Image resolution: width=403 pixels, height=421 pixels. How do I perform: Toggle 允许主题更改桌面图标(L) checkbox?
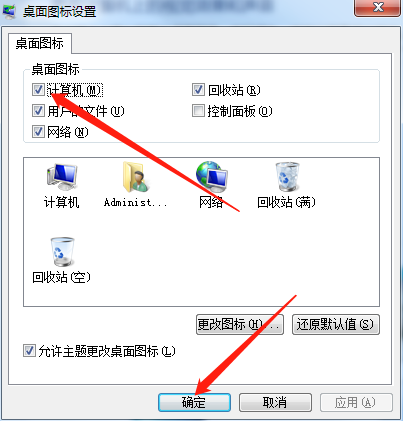(29, 351)
